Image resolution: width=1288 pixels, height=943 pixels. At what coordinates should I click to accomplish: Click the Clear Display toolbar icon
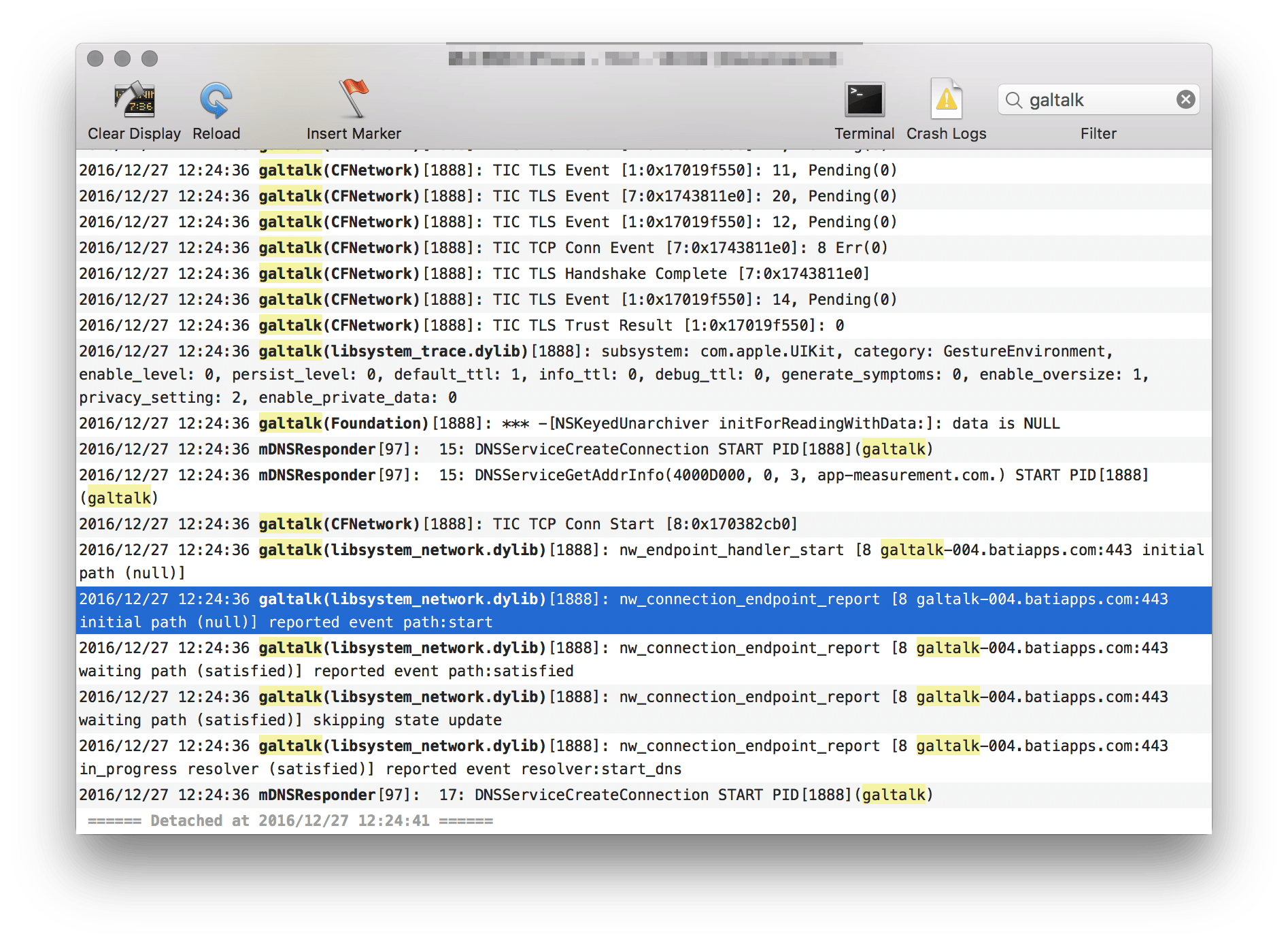click(135, 99)
